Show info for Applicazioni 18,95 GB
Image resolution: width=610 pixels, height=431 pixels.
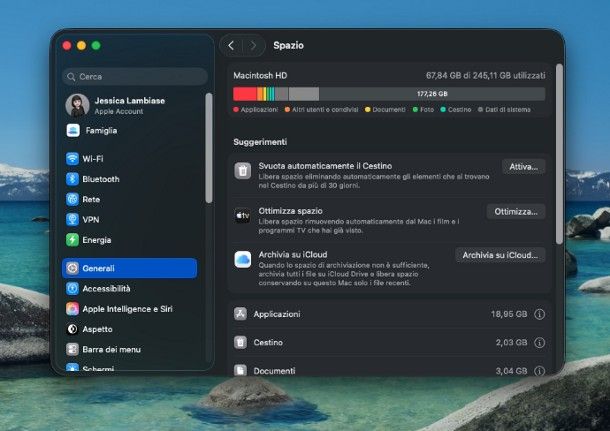[539, 314]
